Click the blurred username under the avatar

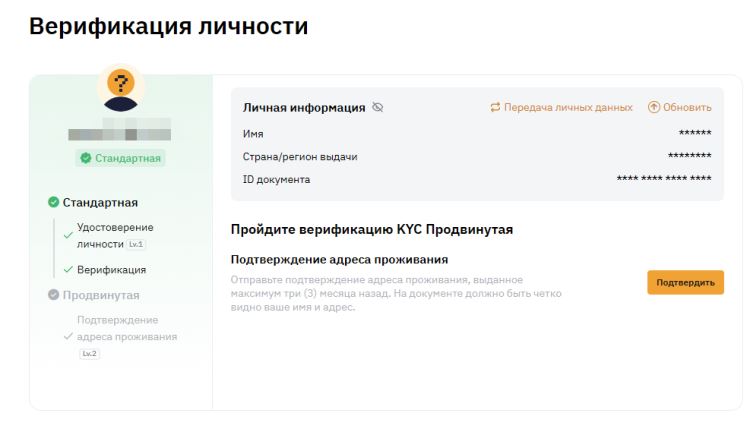120,131
